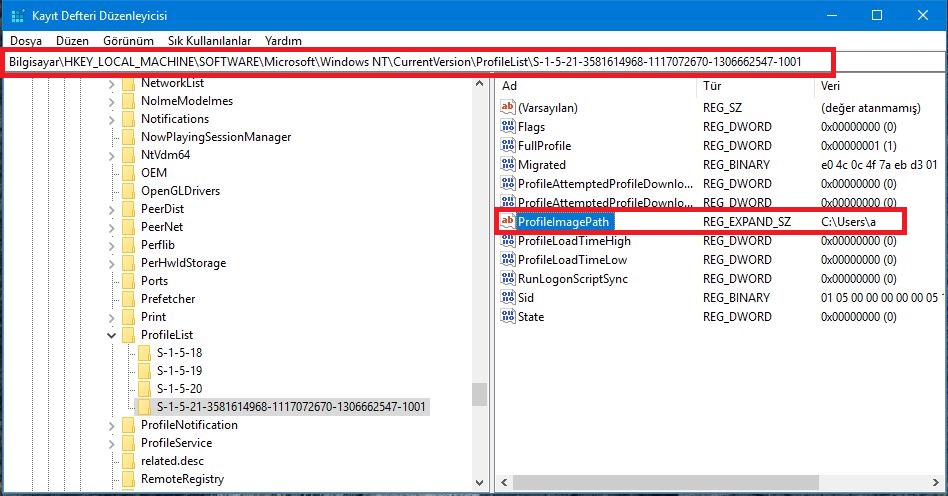Expand the Perflib key
This screenshot has width=948, height=496.
tap(111, 246)
